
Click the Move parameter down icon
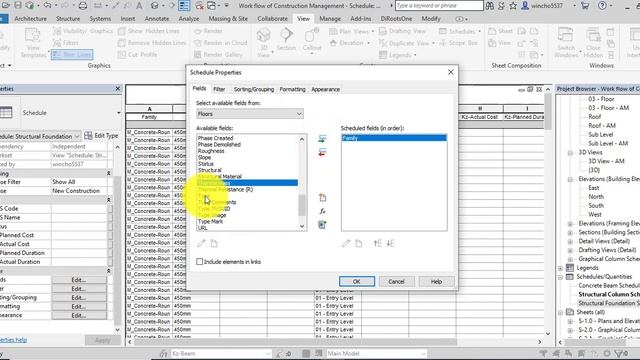point(391,244)
